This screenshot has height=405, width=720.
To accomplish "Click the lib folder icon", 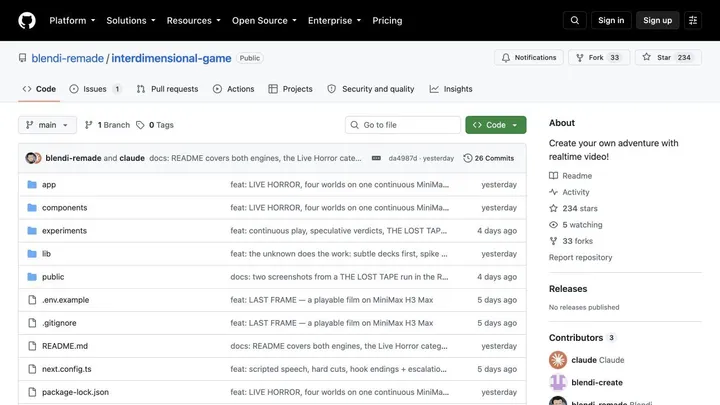I will point(32,253).
